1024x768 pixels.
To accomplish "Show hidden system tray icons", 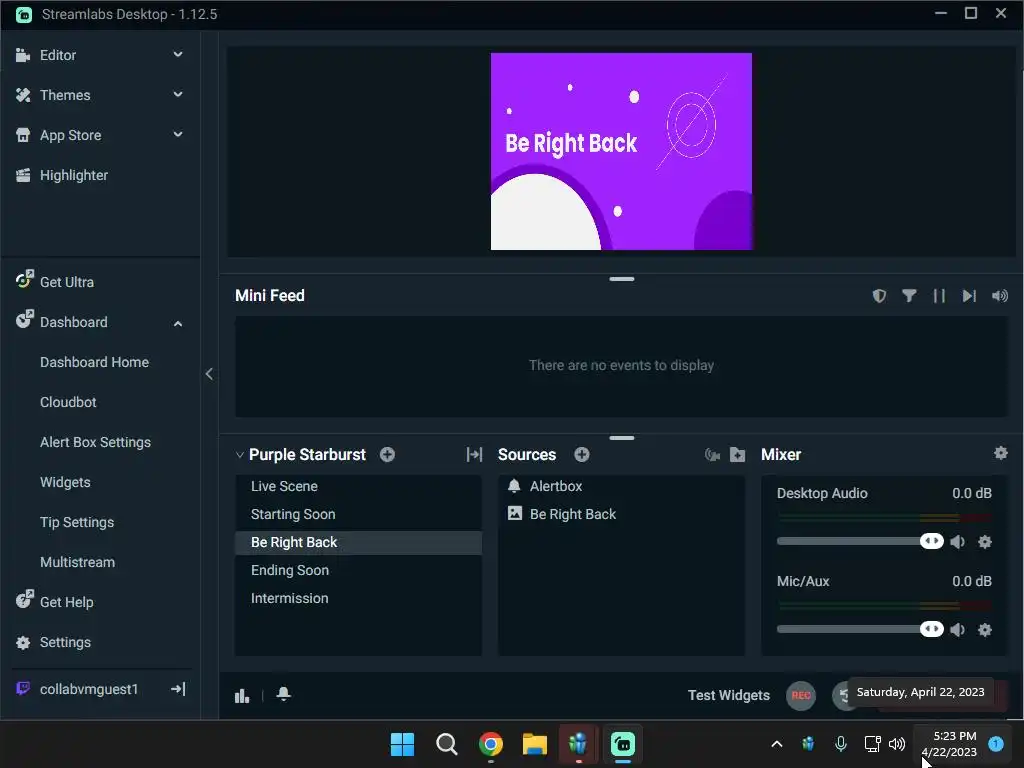I will click(x=776, y=744).
